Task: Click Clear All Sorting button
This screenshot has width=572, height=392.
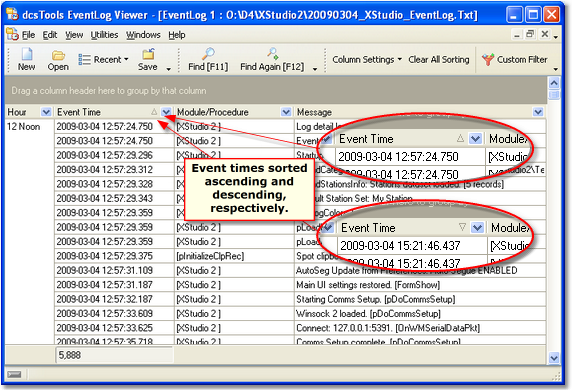Action: tap(438, 59)
